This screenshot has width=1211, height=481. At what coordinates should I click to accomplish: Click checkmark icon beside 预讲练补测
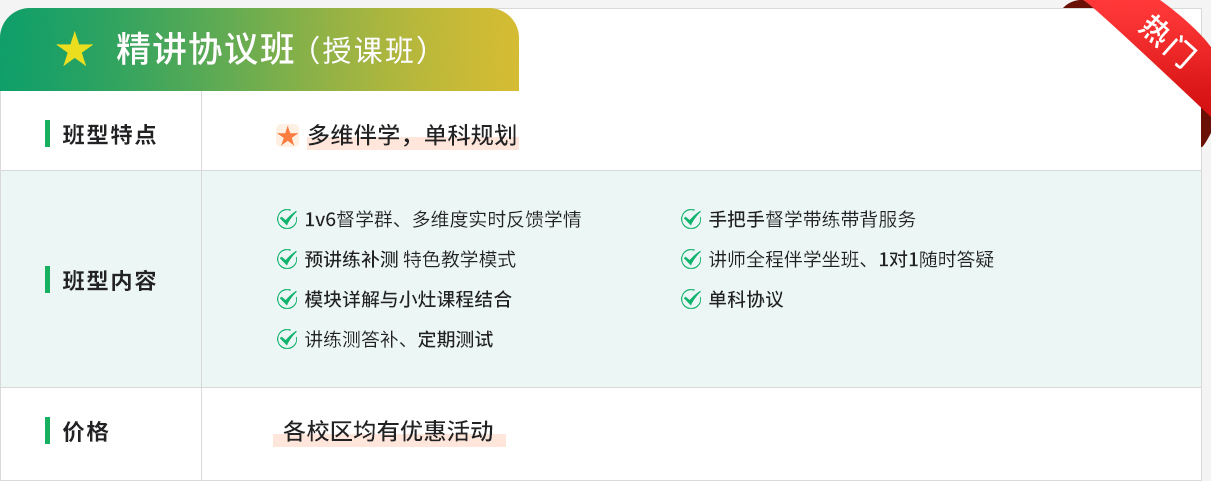[x=287, y=259]
